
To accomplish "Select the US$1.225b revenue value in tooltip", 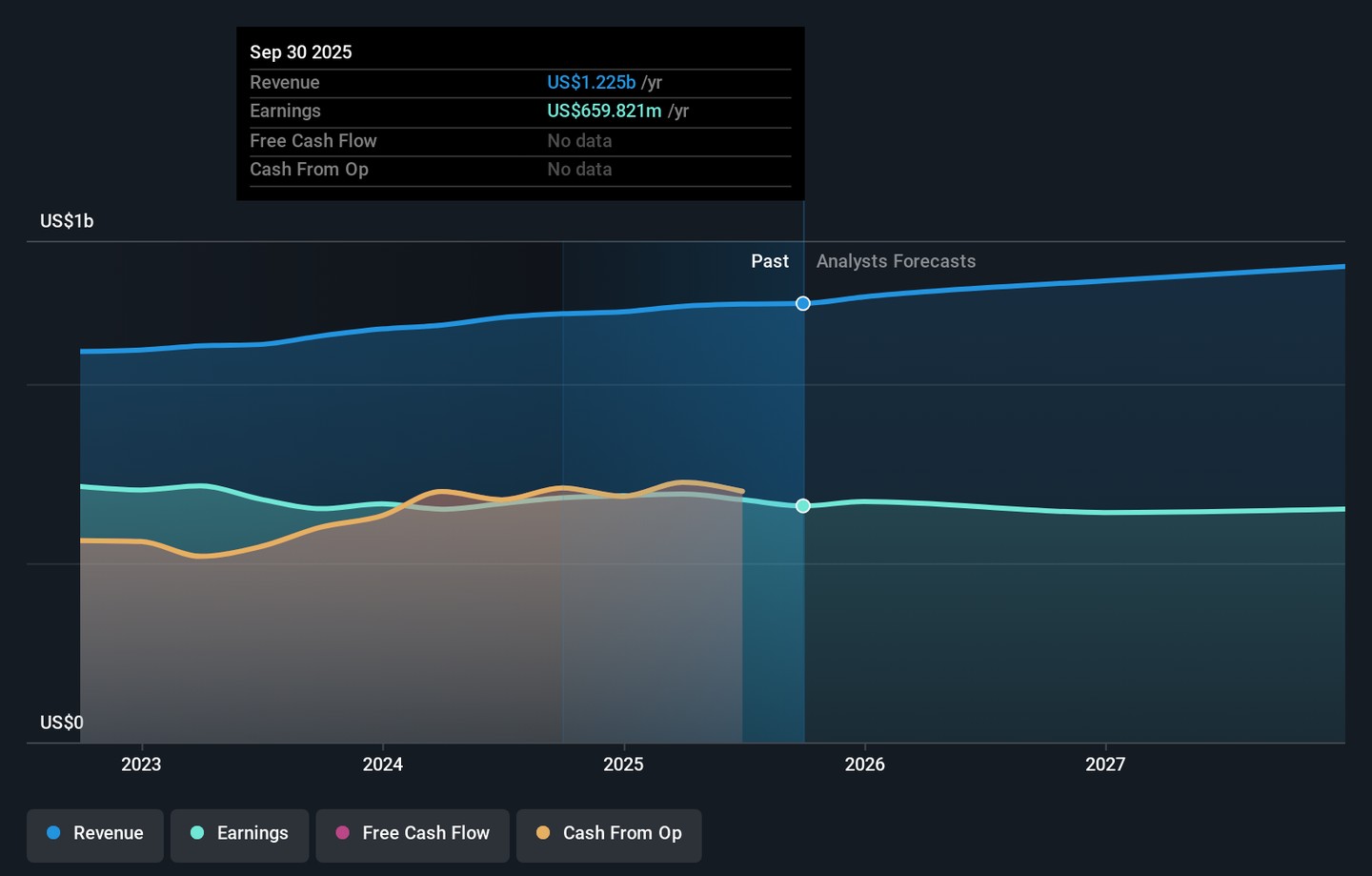I will 591,83.
